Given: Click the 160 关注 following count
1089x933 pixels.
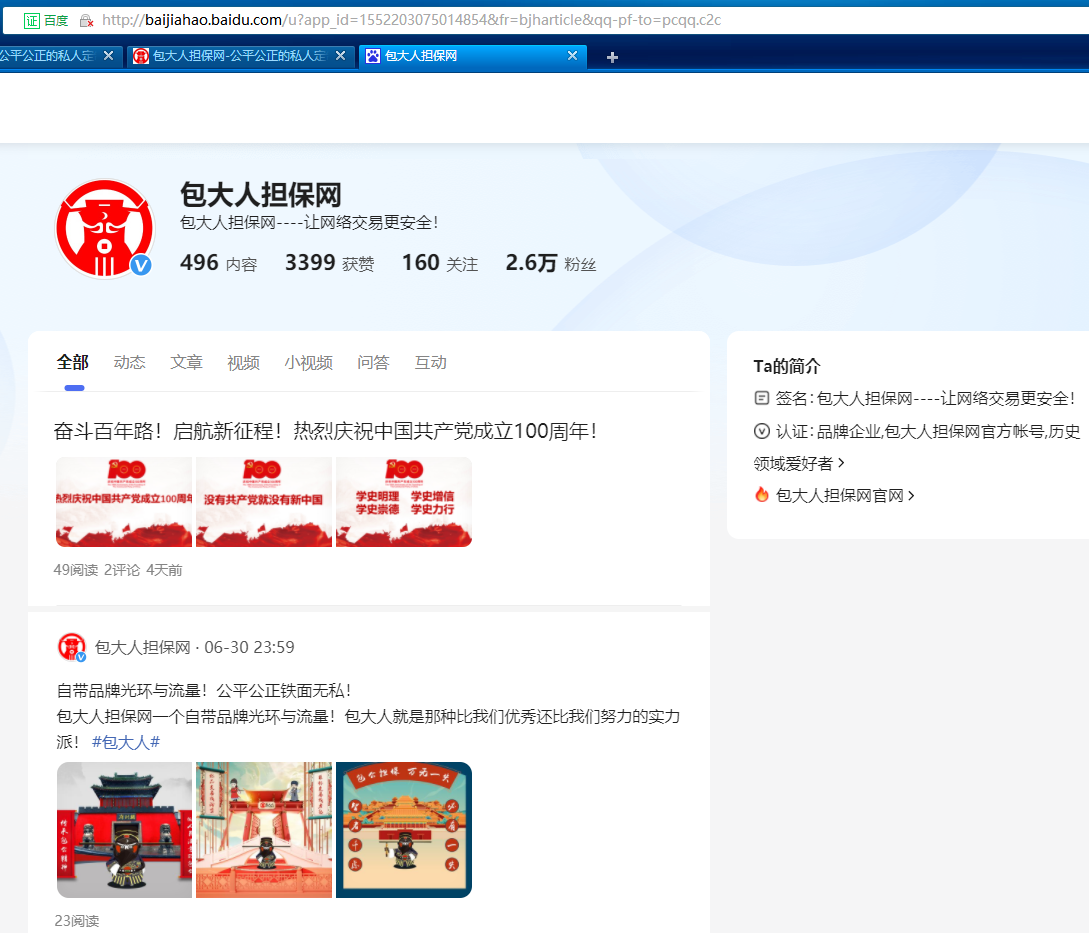Looking at the screenshot, I should pos(440,263).
